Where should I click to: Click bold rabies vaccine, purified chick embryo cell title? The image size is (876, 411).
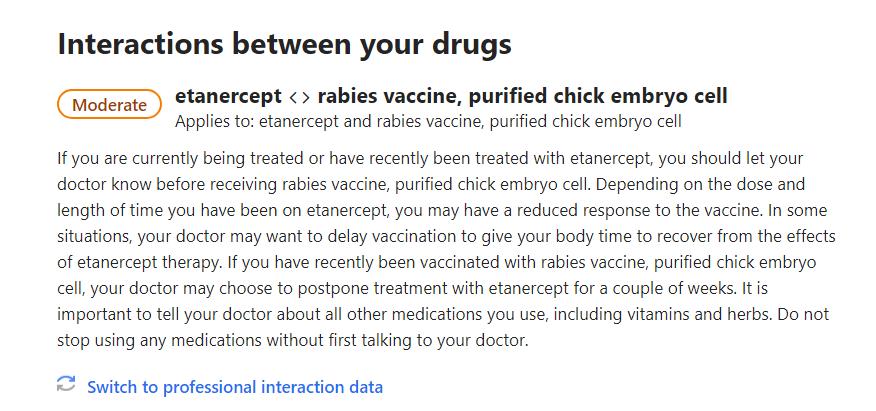[x=522, y=97]
